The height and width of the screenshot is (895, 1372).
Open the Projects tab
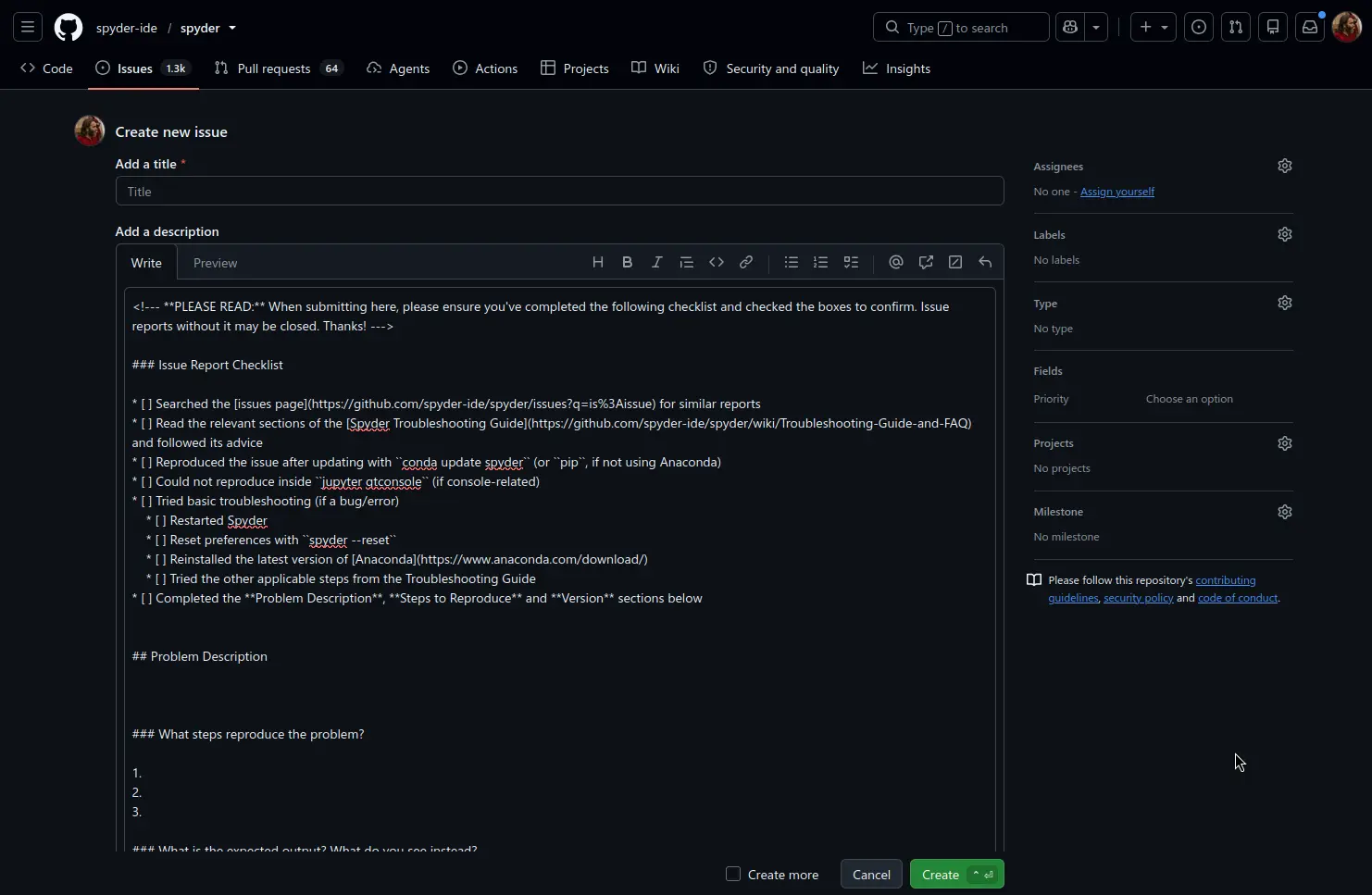(575, 68)
